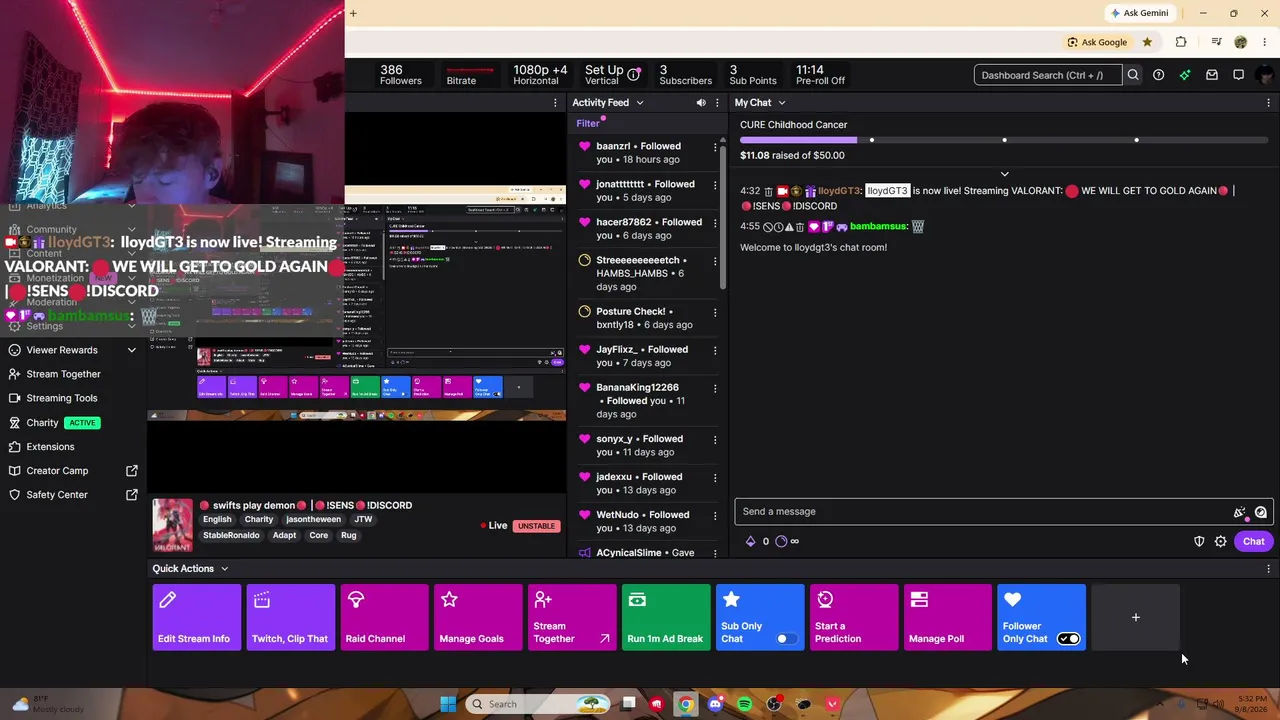Open options for baanzrl follow event
This screenshot has height=720, width=1280.
[x=715, y=146]
